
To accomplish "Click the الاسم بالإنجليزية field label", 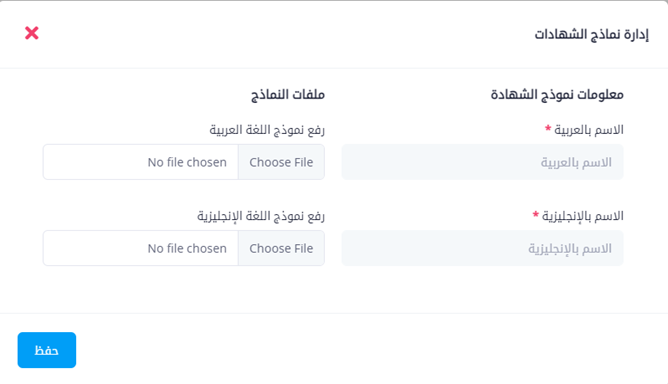I will pyautogui.click(x=582, y=216).
